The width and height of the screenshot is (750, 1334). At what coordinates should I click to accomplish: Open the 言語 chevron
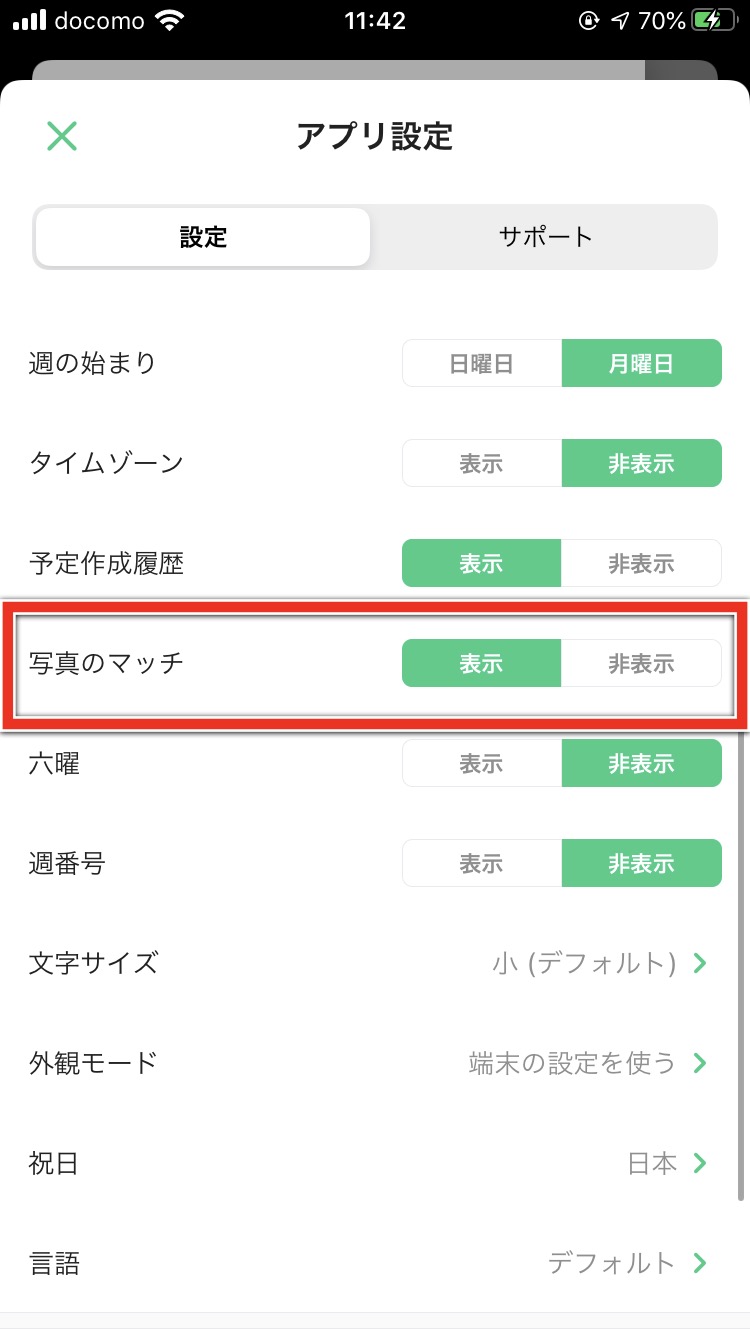[x=700, y=1263]
